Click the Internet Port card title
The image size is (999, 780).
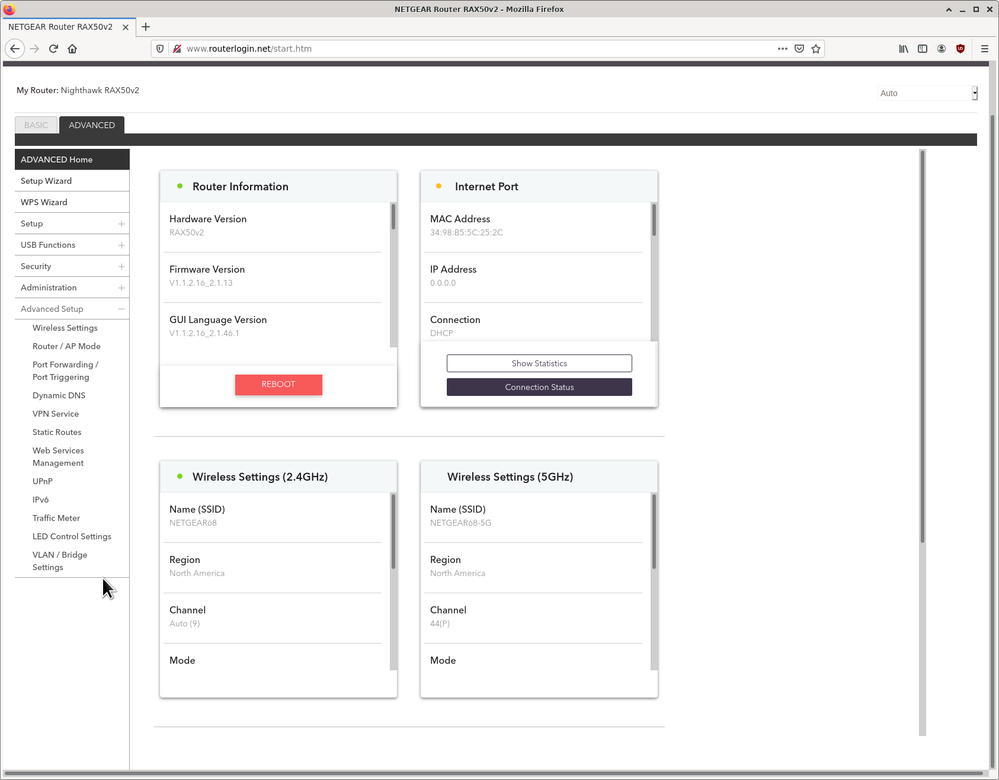(486, 186)
